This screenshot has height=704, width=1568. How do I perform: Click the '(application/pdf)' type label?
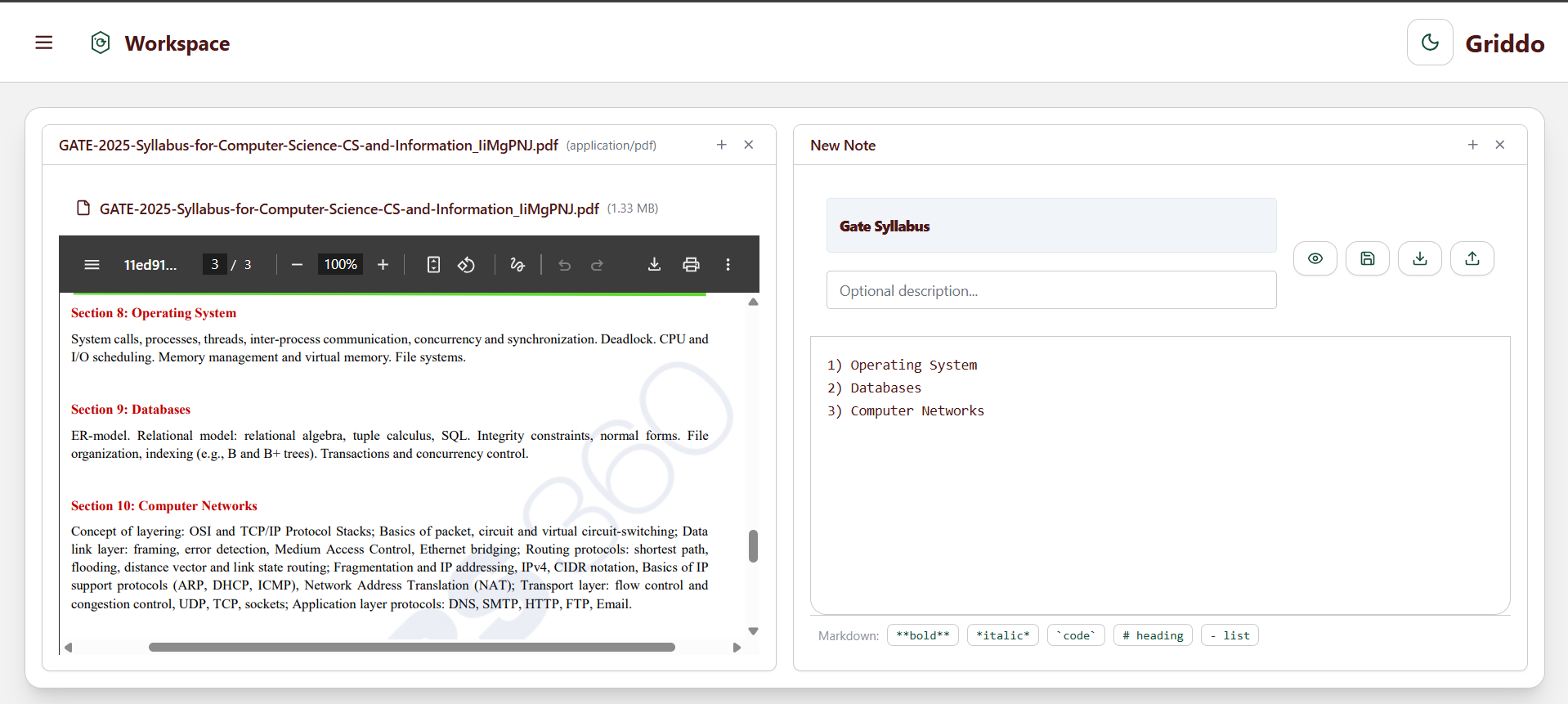(612, 146)
